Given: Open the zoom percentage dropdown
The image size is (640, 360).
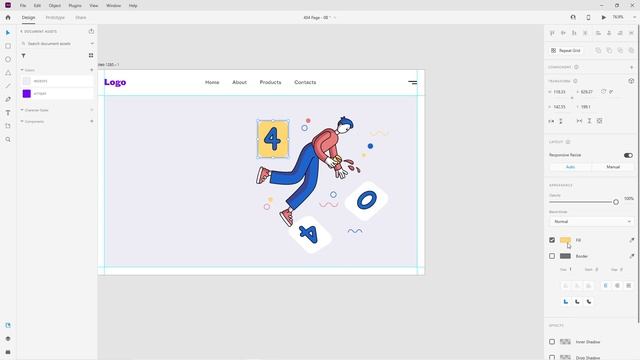Looking at the screenshot, I should point(634,18).
